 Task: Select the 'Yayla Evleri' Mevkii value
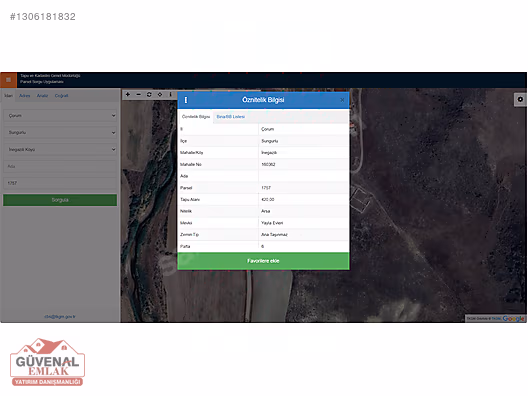tap(272, 223)
